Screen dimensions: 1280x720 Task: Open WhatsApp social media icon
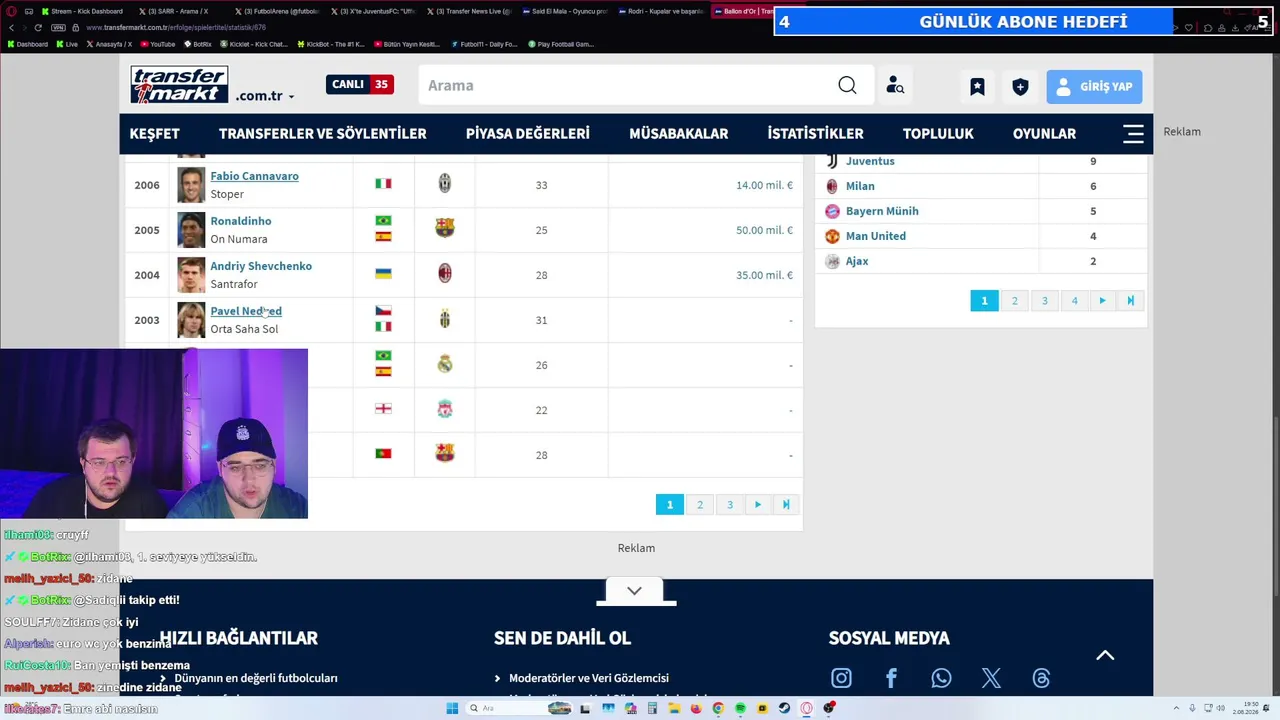coord(941,679)
